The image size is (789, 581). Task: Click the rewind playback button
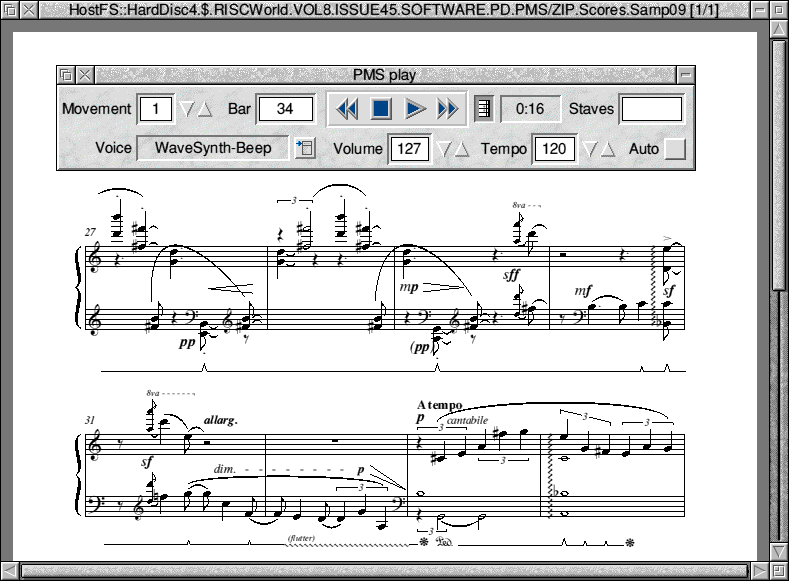pos(347,109)
